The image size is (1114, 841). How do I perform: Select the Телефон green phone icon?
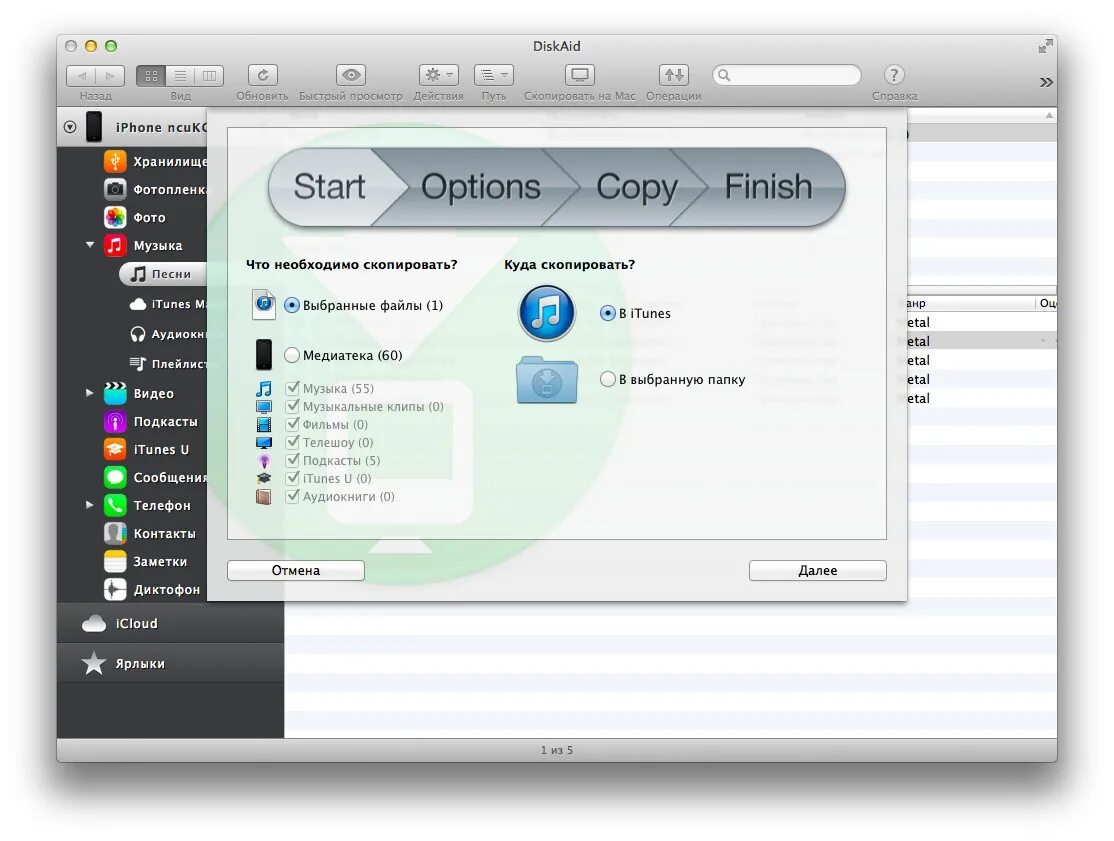pyautogui.click(x=115, y=505)
